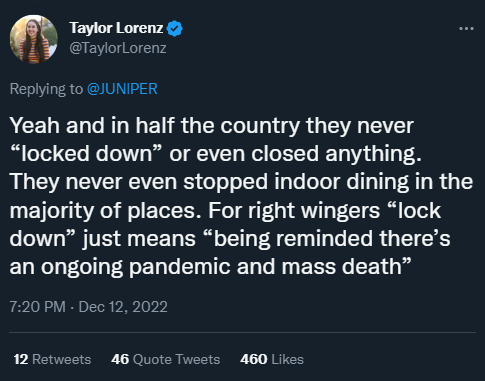This screenshot has height=381, width=485.
Task: View the 460 Likes list
Action: tap(272, 359)
